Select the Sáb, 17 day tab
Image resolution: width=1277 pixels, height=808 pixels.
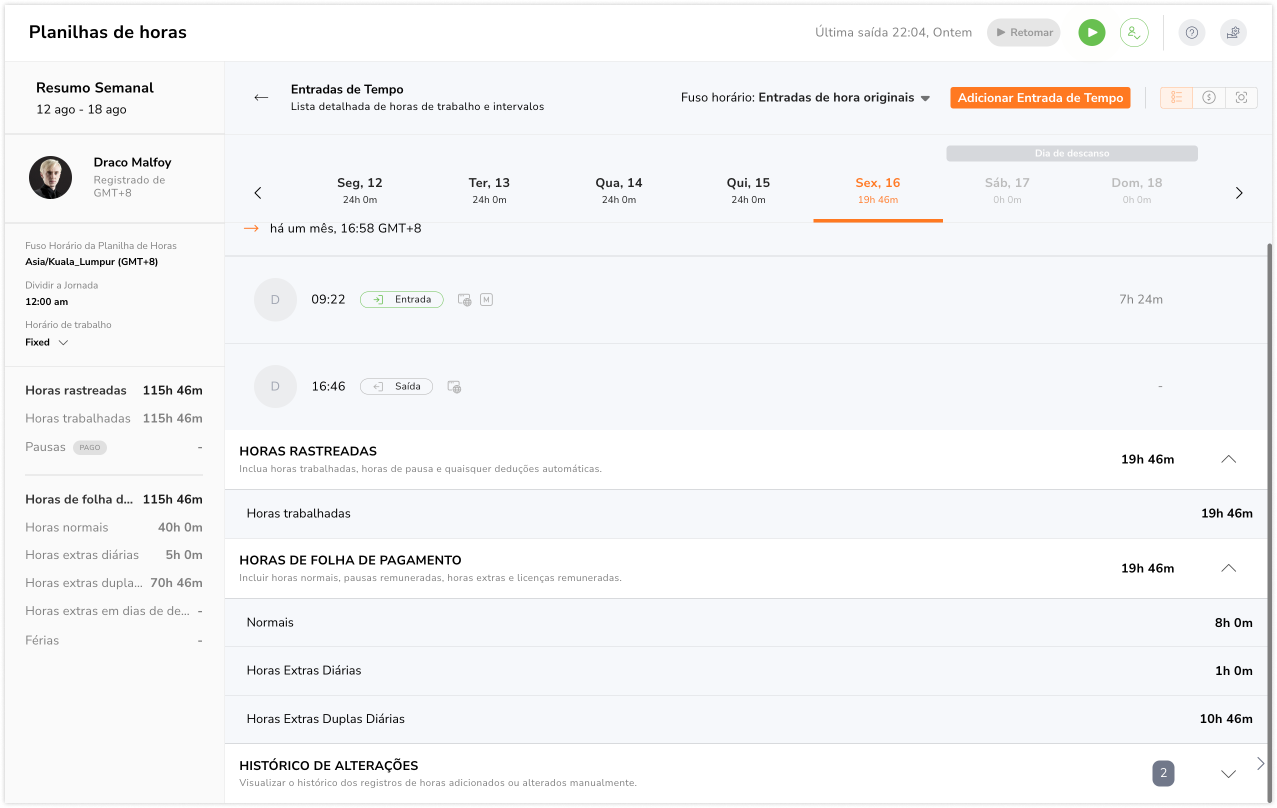point(1007,190)
